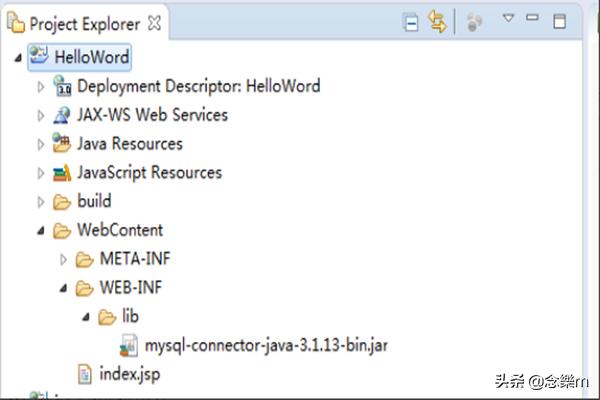Maximize the Project Explorer view
This screenshot has width=600, height=400.
pyautogui.click(x=560, y=20)
